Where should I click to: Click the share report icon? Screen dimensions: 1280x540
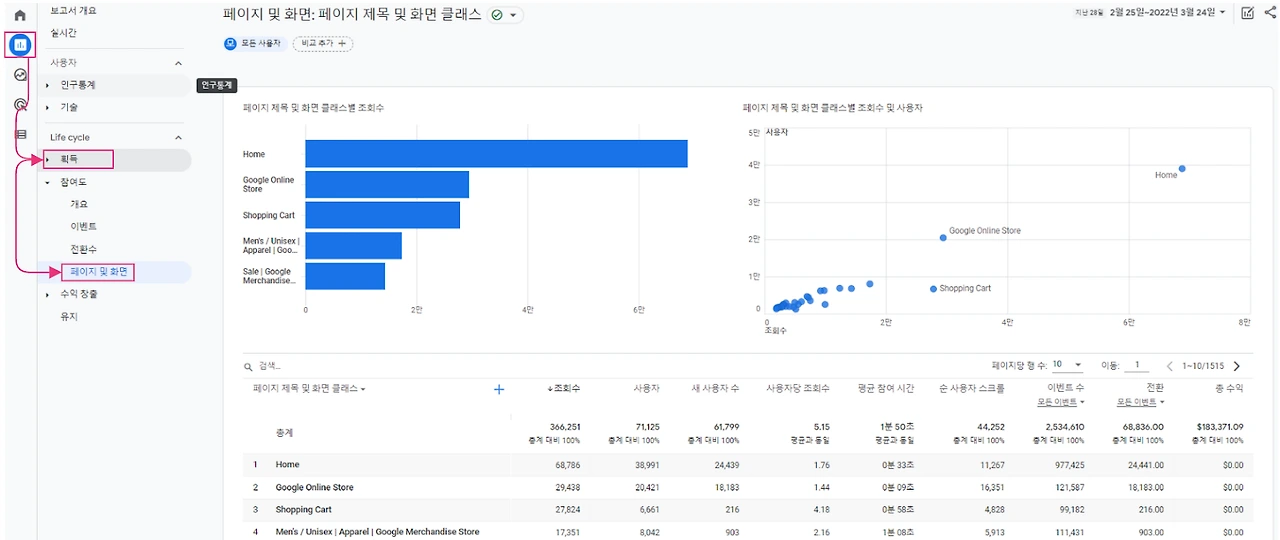pos(1270,13)
